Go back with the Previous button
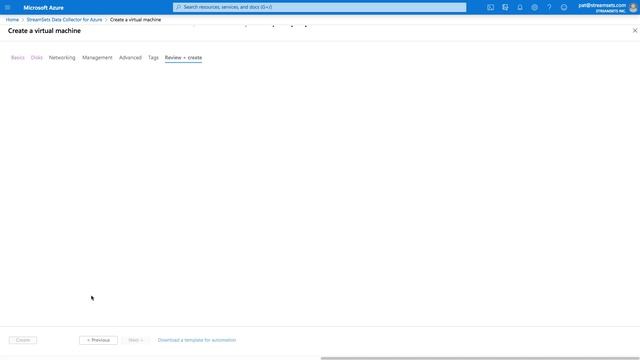This screenshot has width=640, height=360. click(98, 340)
